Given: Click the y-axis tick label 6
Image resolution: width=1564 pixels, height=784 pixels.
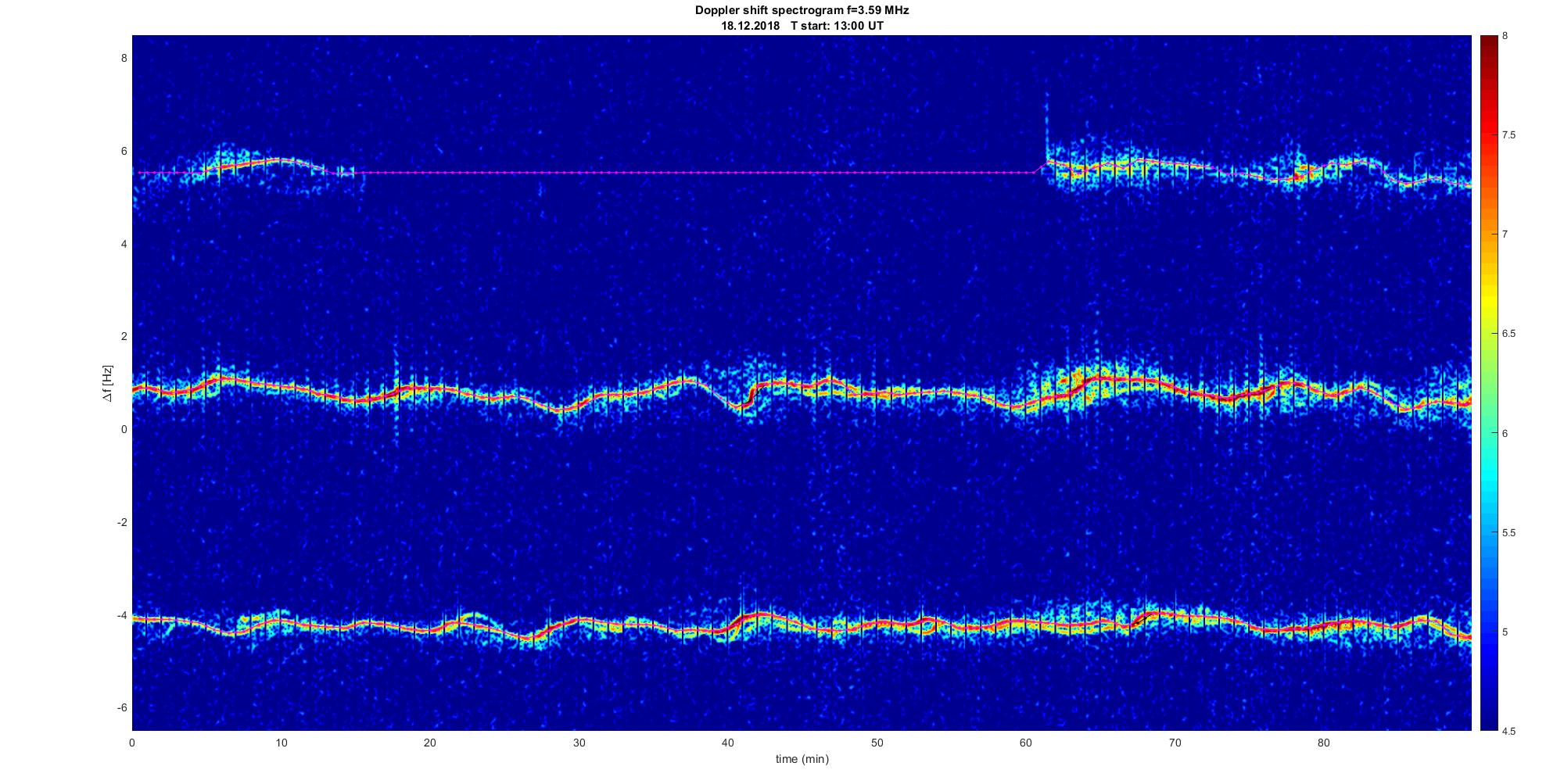Looking at the screenshot, I should pos(124,152).
